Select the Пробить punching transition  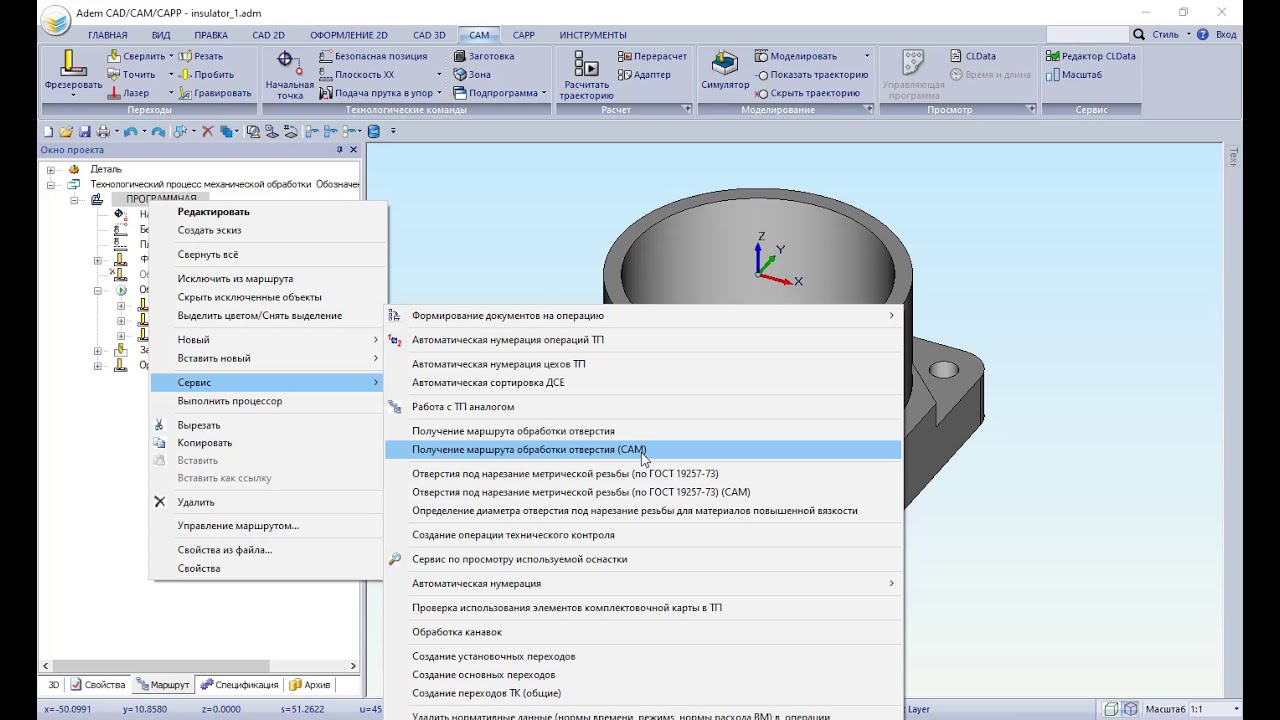click(x=206, y=74)
